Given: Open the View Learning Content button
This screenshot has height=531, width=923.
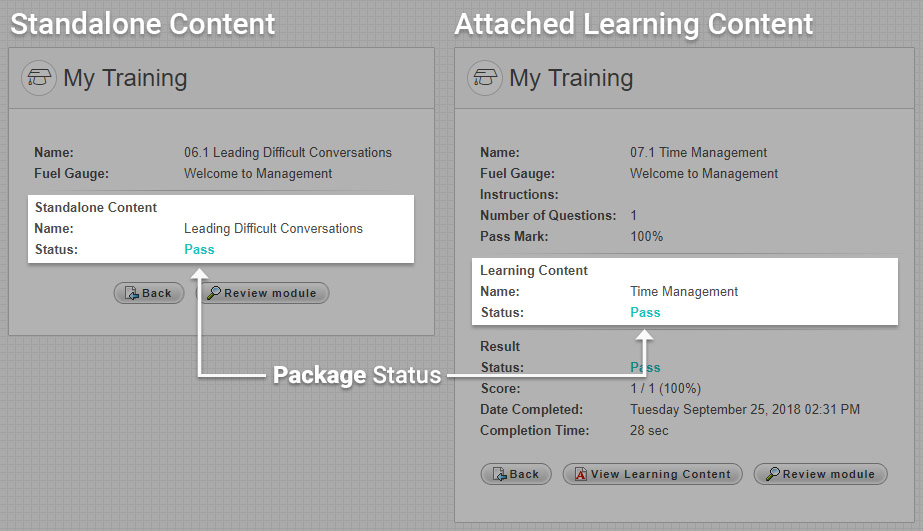Looking at the screenshot, I should click(652, 474).
